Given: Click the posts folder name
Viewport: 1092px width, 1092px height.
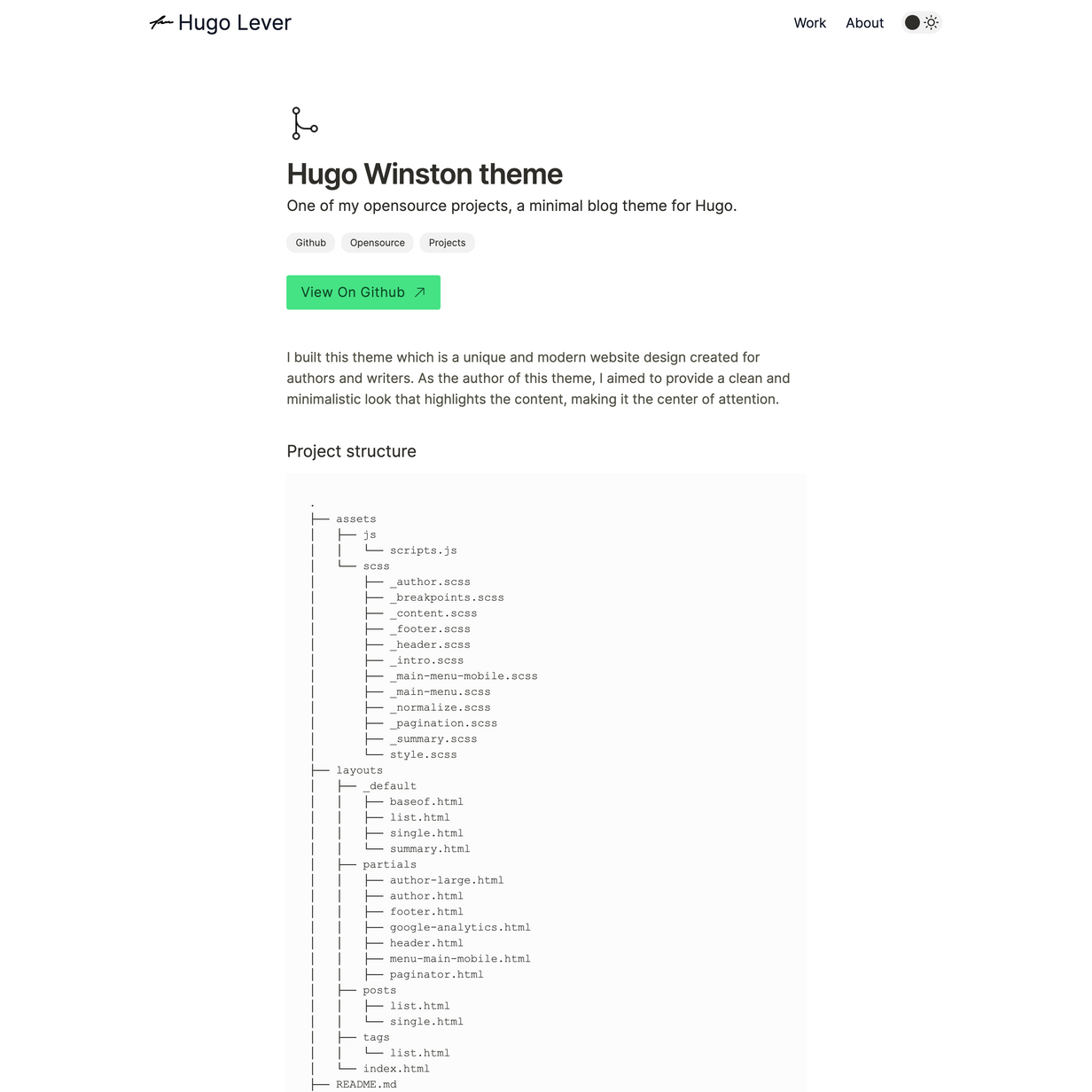Looking at the screenshot, I should pyautogui.click(x=379, y=991).
